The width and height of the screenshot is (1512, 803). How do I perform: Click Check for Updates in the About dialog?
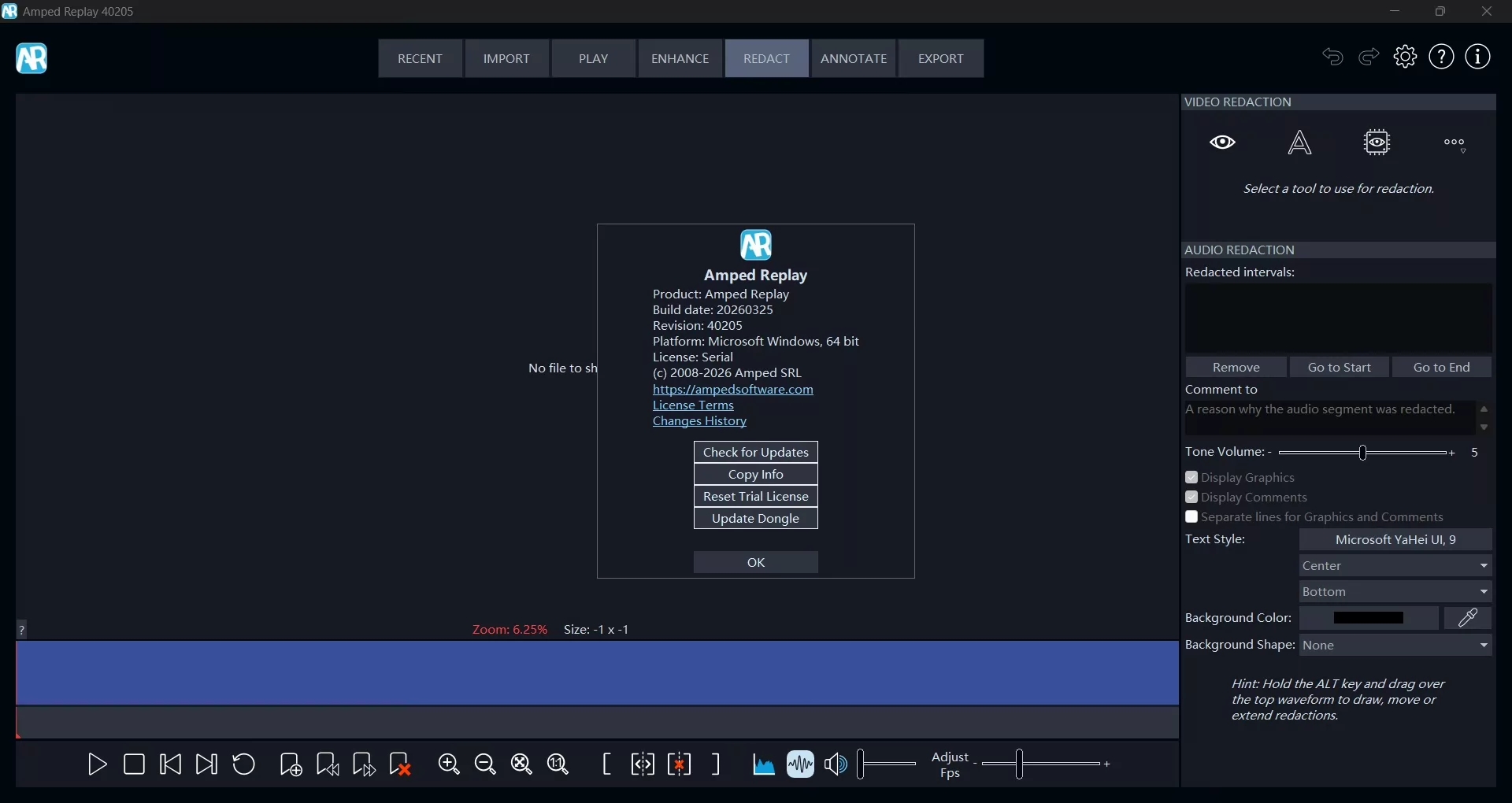coord(756,453)
